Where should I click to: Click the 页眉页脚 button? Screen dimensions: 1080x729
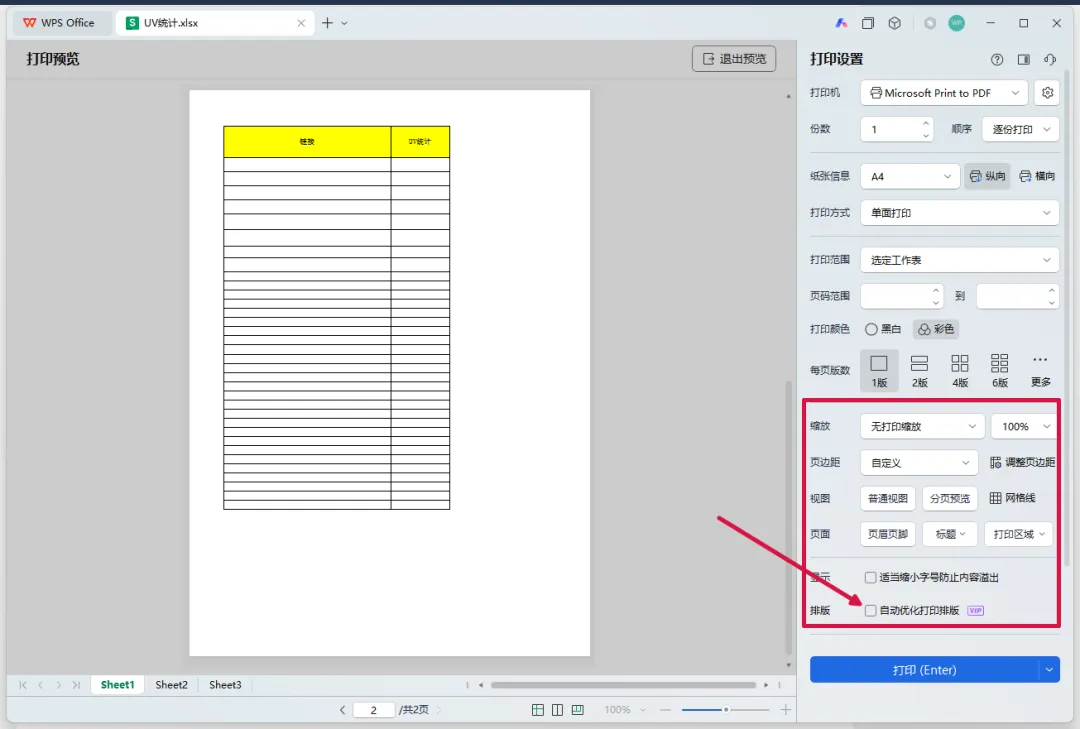(x=888, y=534)
